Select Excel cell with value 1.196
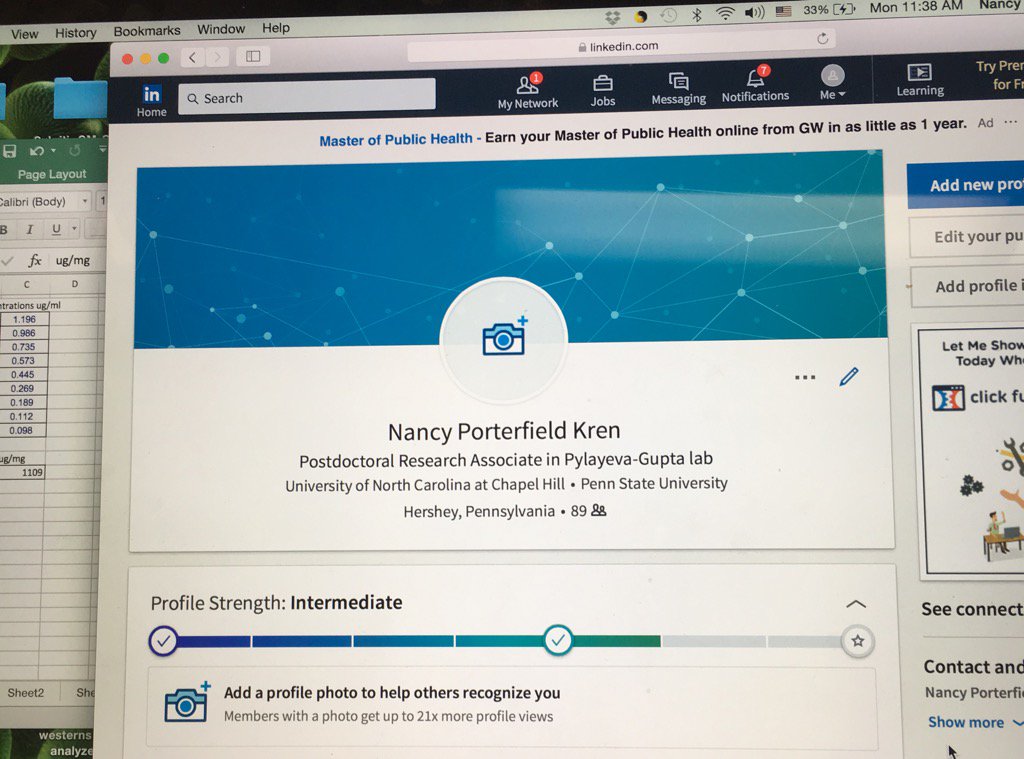Screen dimensions: 1024x759 [x=24, y=319]
